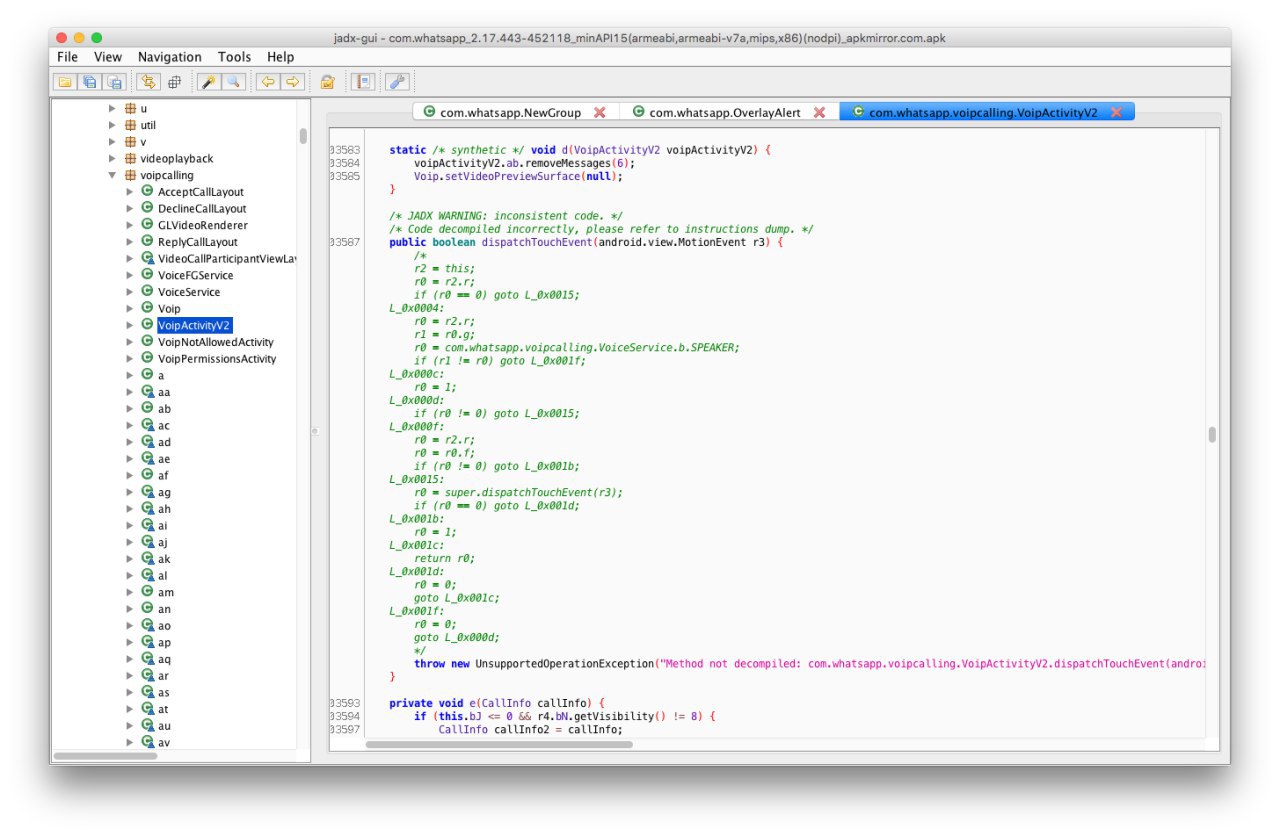Image resolution: width=1280 pixels, height=836 pixels.
Task: Open the View menu
Action: (108, 57)
